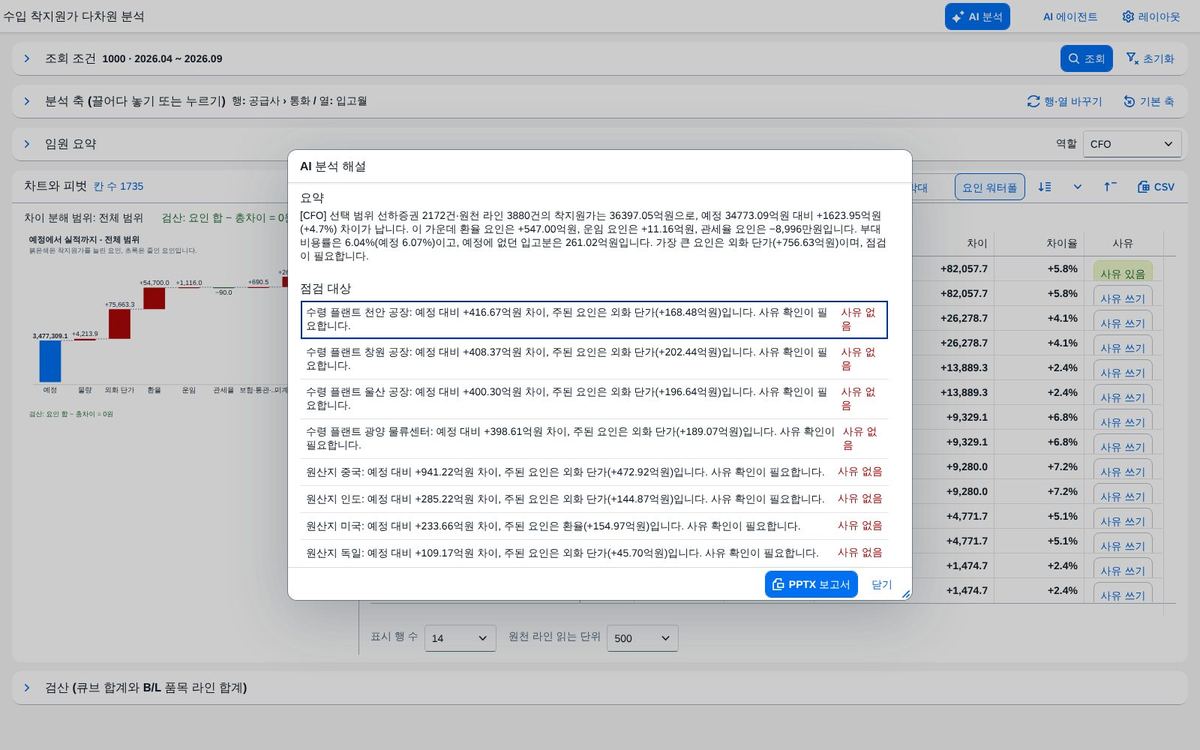The height and width of the screenshot is (750, 1200).
Task: Select the 수령 플랜트 창원 공장 check item
Action: (x=594, y=359)
